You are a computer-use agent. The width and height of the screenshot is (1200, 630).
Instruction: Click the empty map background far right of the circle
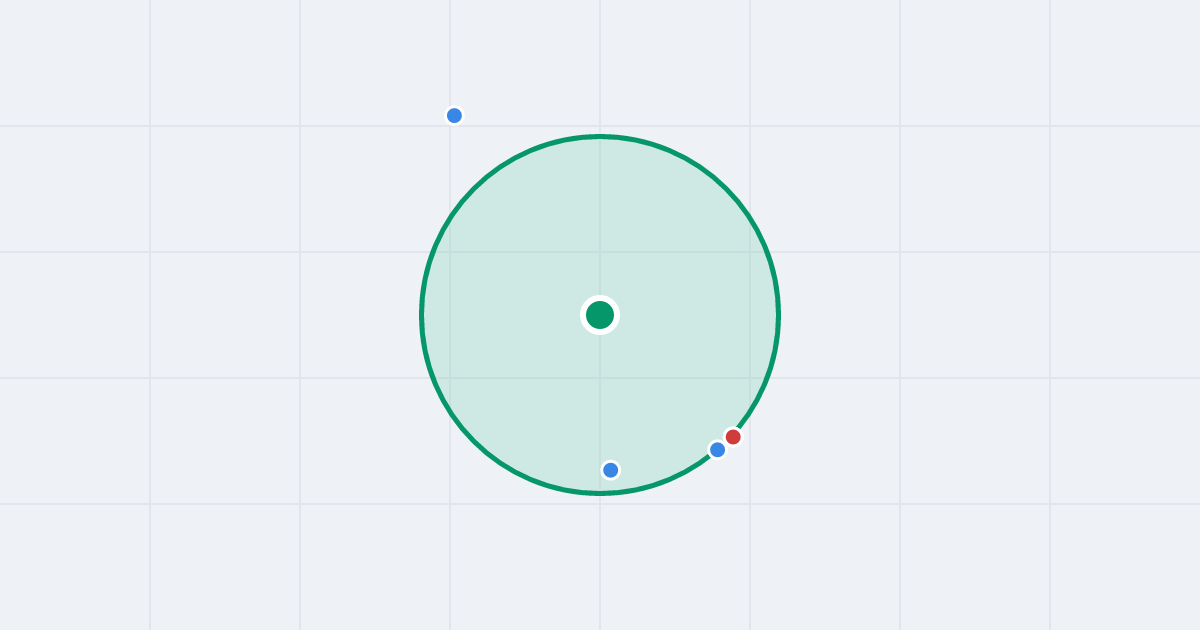1050,315
